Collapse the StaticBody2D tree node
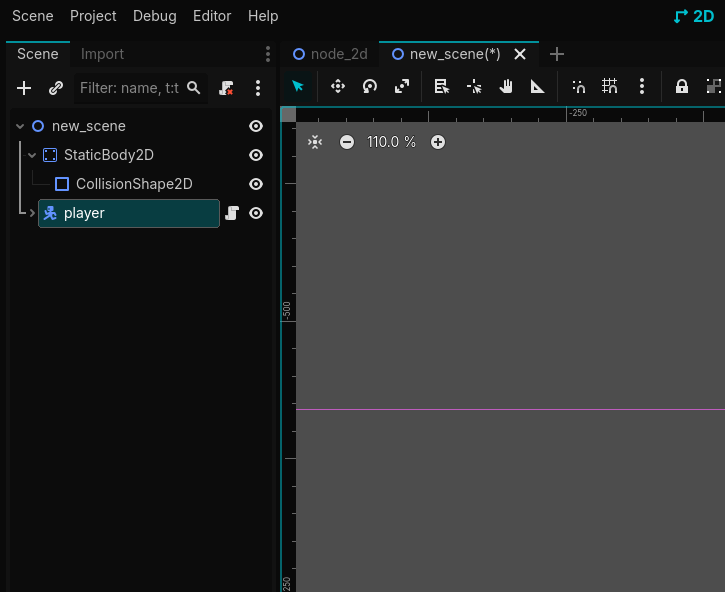This screenshot has height=592, width=725. tap(32, 155)
